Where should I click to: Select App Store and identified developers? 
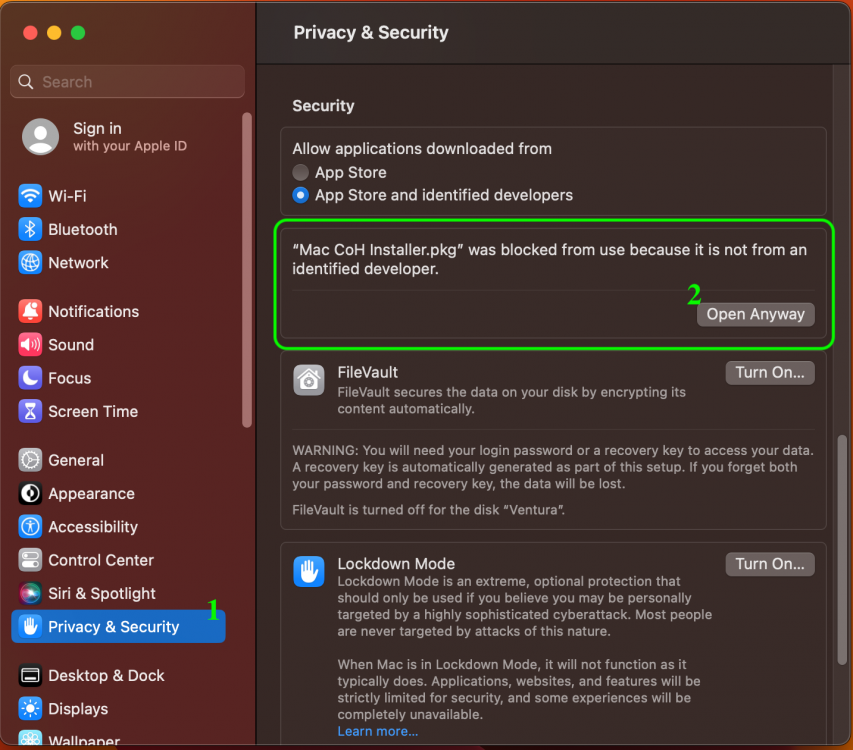tap(300, 195)
